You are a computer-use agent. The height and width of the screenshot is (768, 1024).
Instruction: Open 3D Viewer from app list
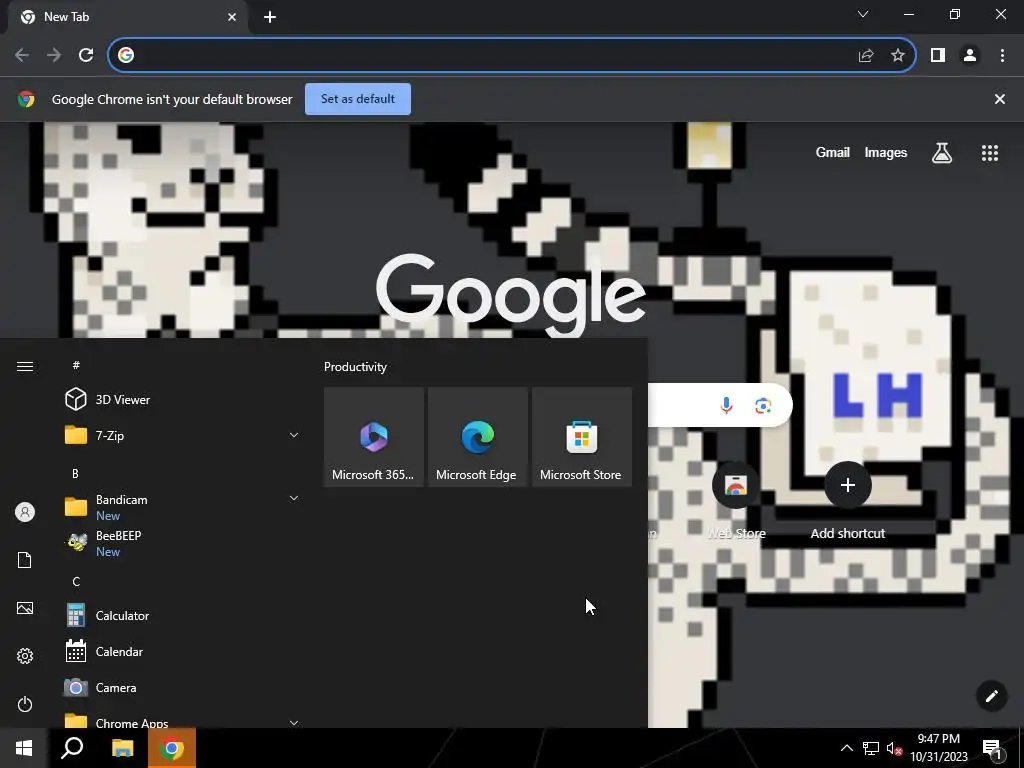(x=183, y=400)
